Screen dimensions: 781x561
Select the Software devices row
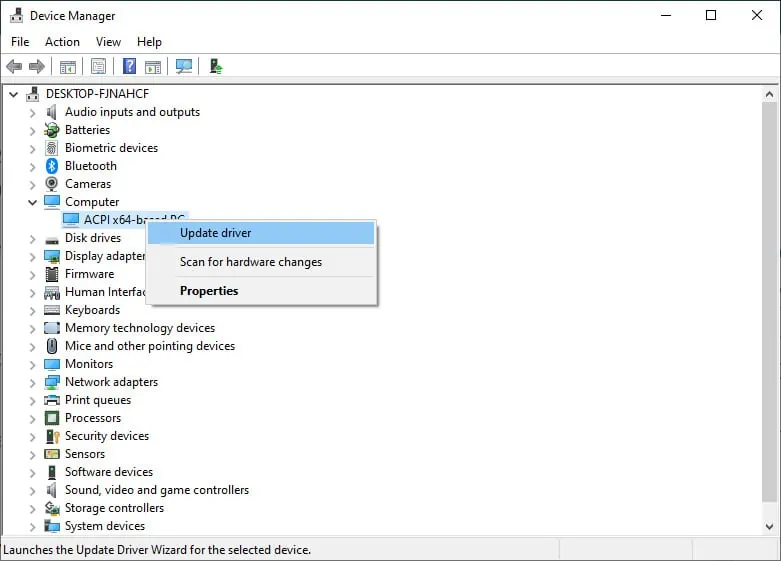pyautogui.click(x=109, y=472)
